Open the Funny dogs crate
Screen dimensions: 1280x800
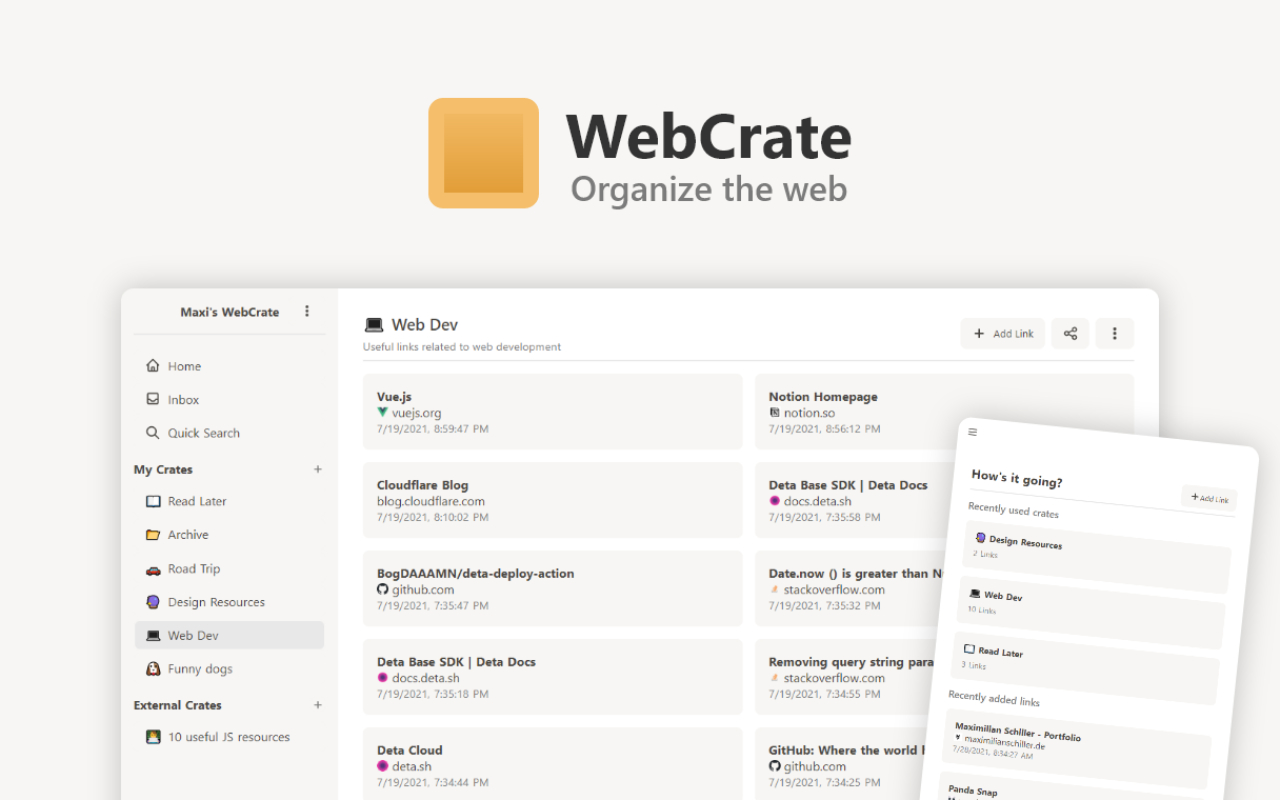click(201, 668)
